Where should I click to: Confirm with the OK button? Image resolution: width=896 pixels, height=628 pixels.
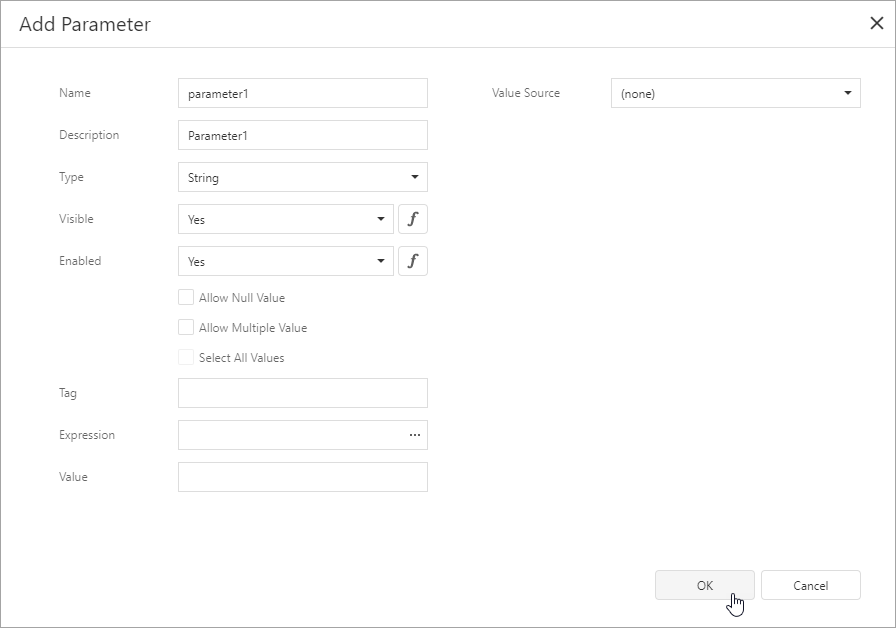705,585
